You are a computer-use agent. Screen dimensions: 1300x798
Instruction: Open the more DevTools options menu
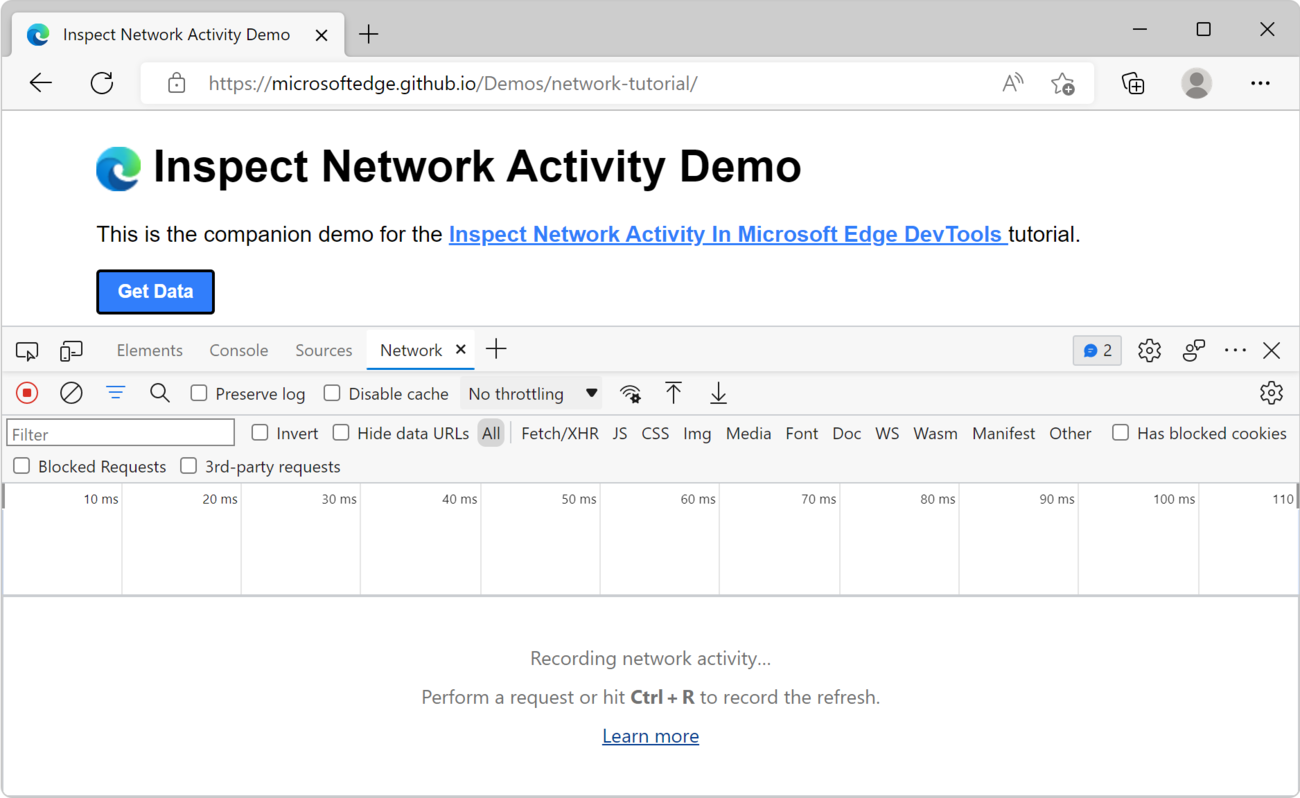point(1235,350)
